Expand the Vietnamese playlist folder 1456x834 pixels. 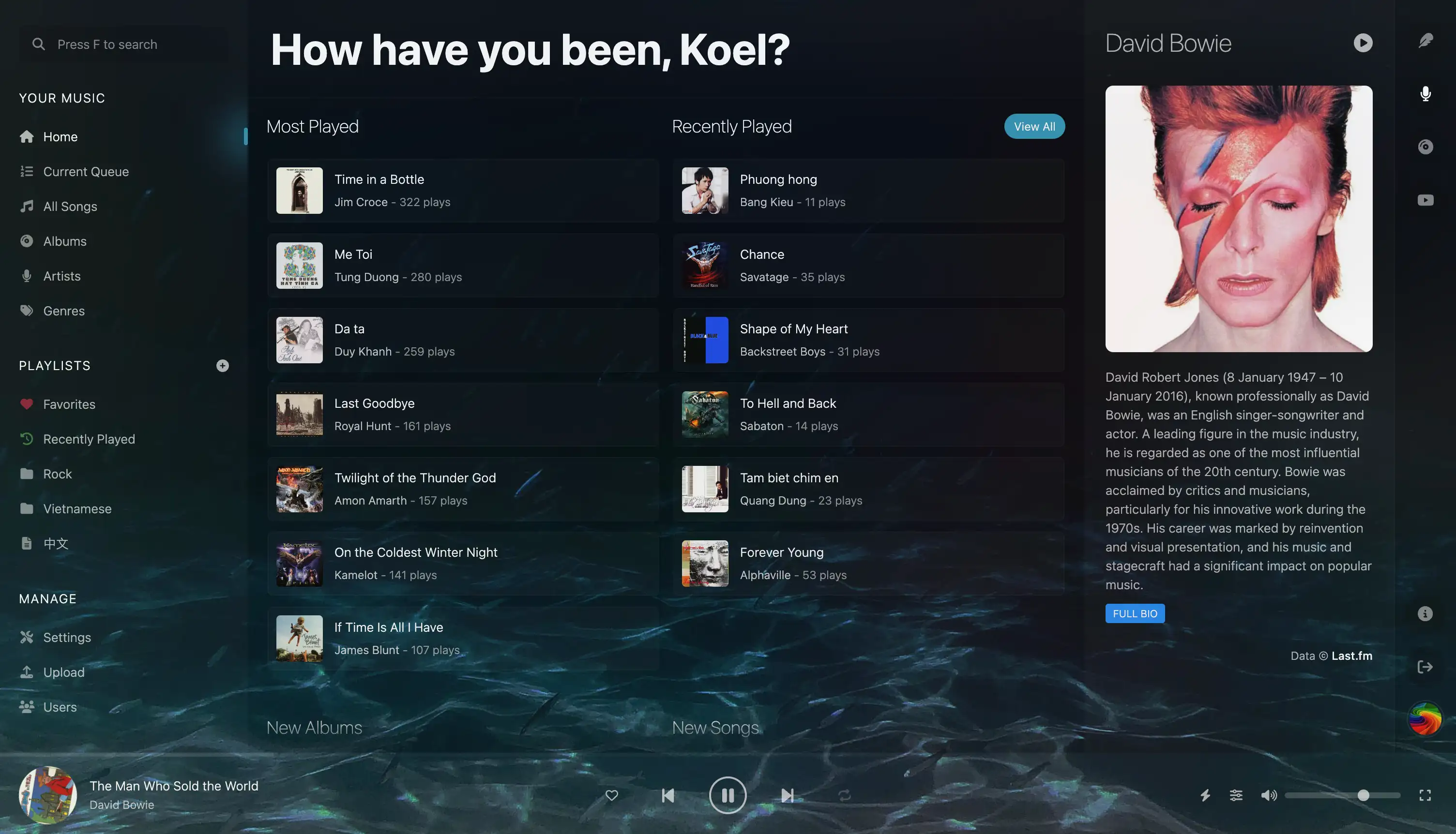pos(77,508)
